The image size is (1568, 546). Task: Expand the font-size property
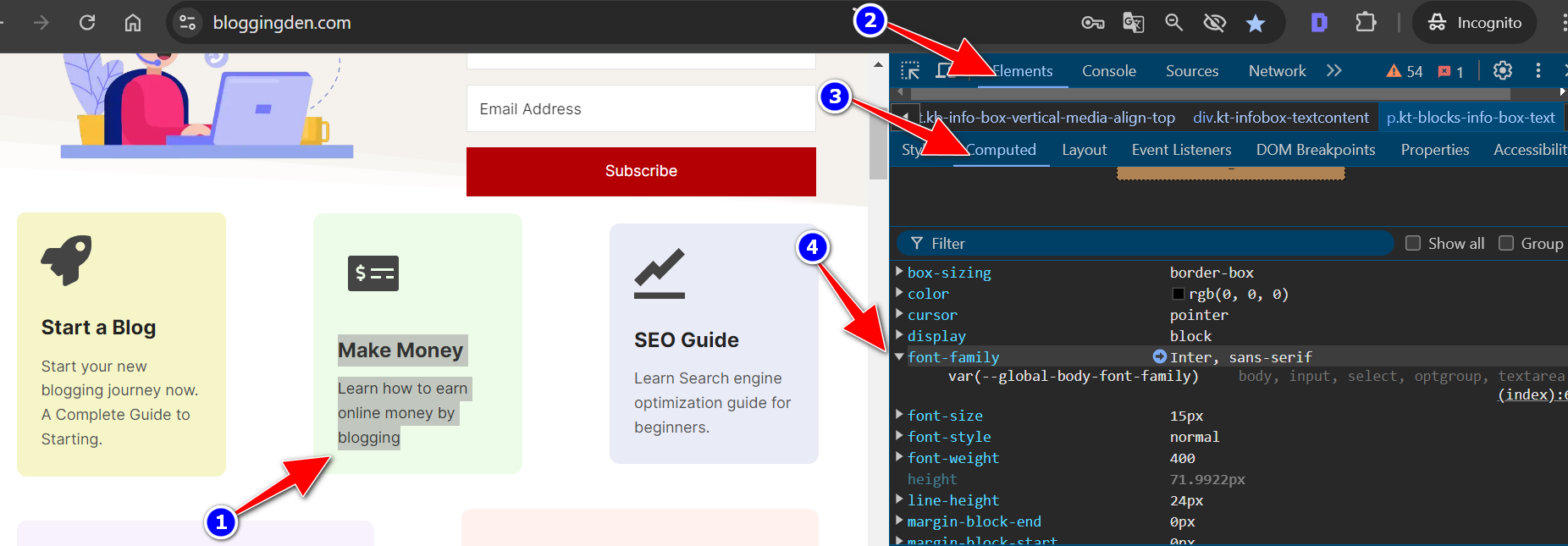[899, 415]
